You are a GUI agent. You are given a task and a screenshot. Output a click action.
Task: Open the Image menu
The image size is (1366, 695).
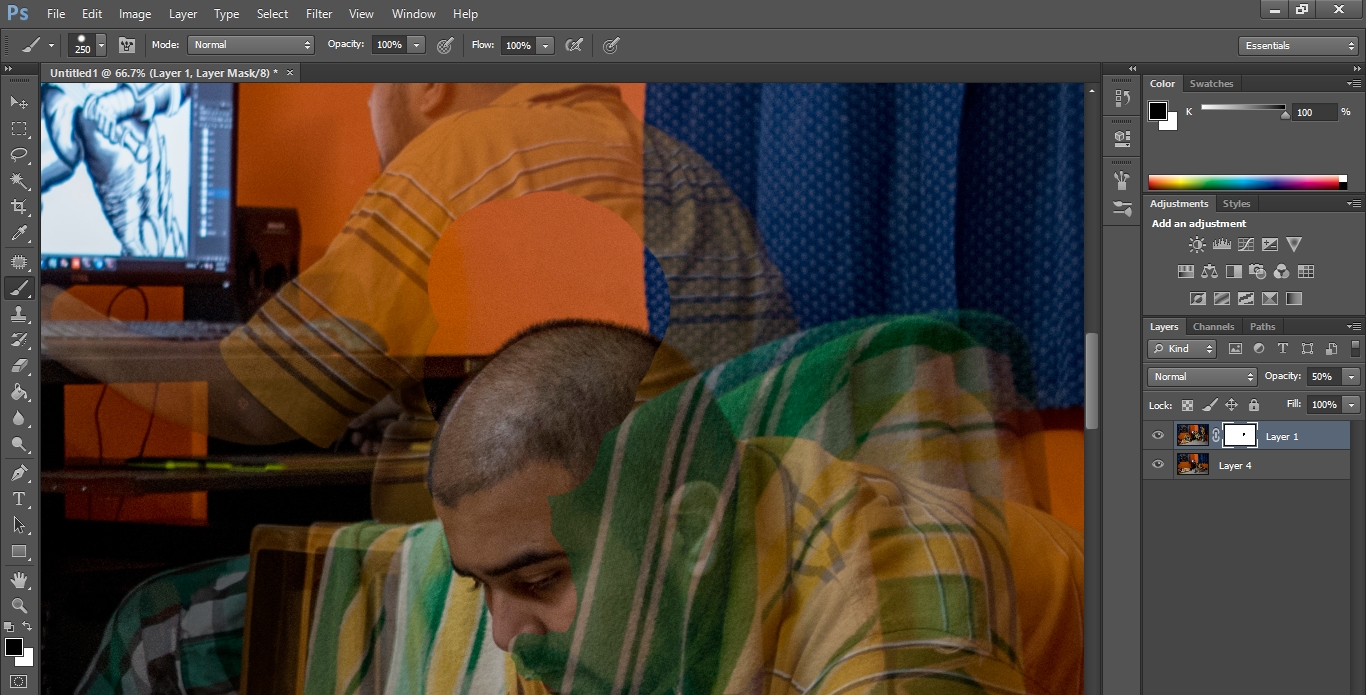(x=135, y=14)
